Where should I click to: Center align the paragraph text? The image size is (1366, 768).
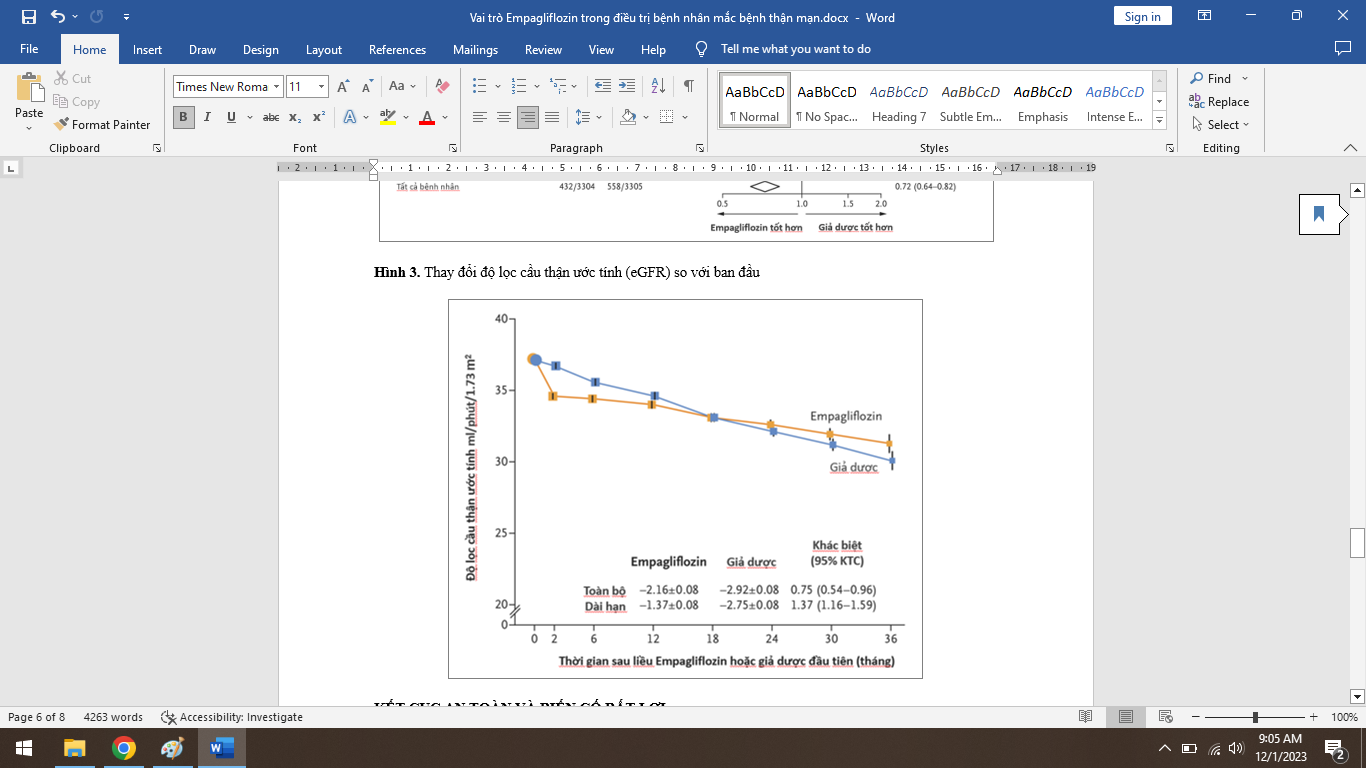504,117
